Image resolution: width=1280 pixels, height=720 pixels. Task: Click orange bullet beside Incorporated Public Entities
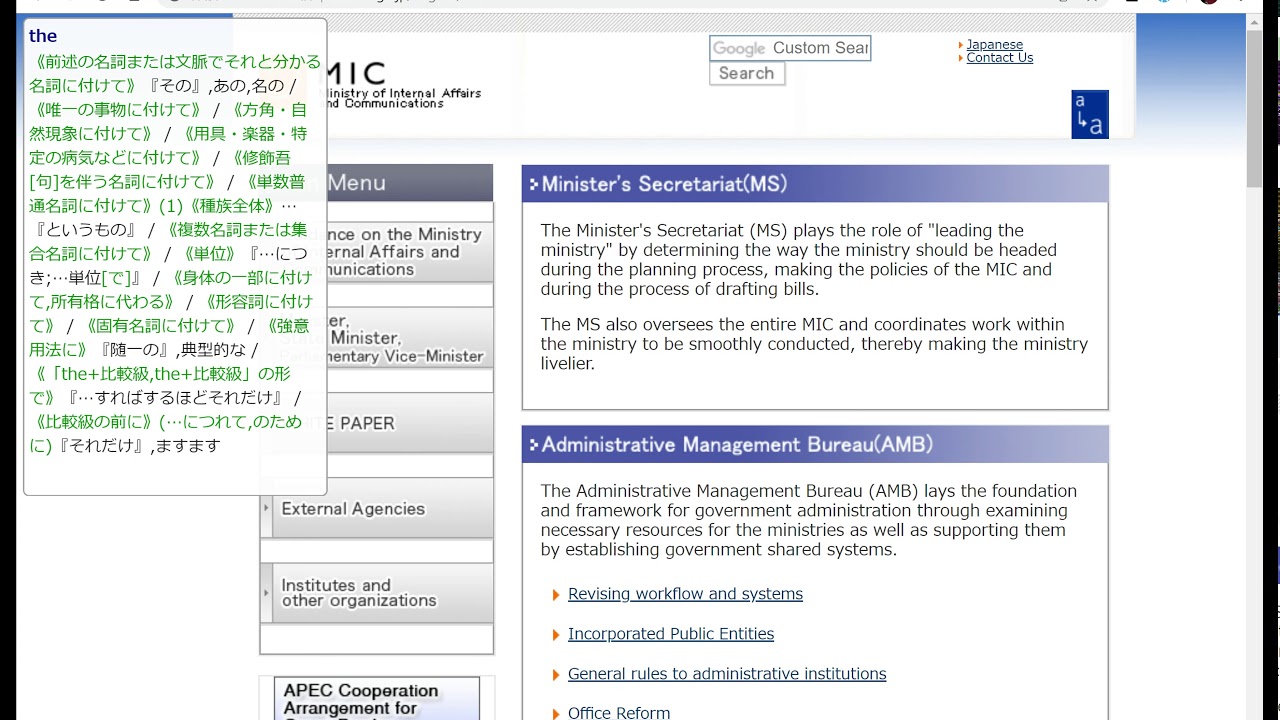(556, 635)
